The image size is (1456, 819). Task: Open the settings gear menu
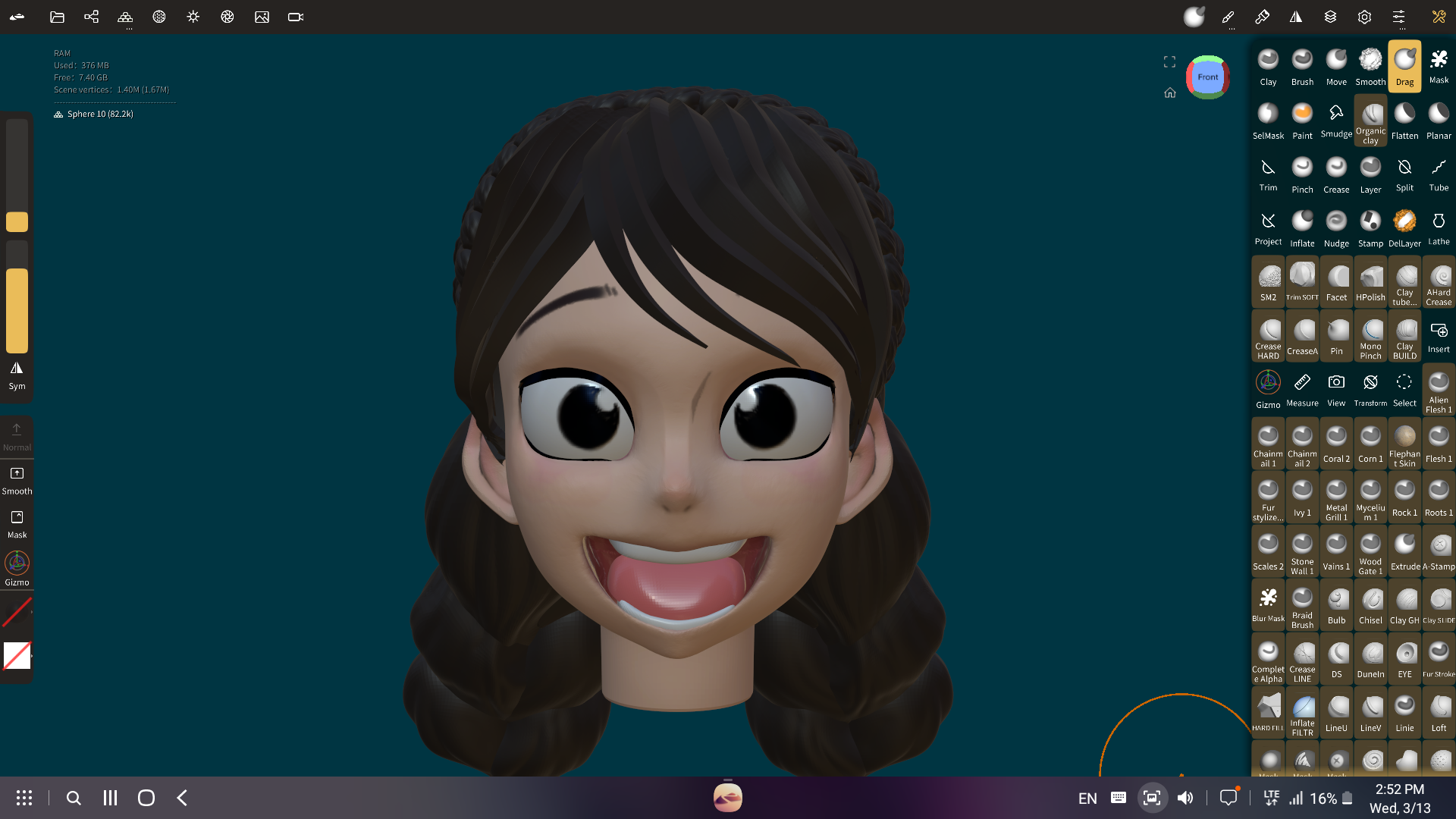click(1364, 17)
